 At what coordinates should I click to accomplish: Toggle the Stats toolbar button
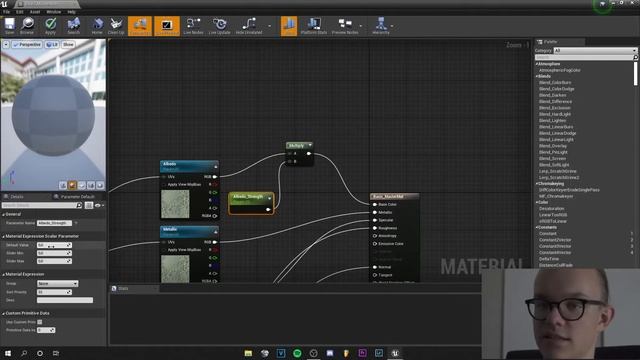point(289,26)
